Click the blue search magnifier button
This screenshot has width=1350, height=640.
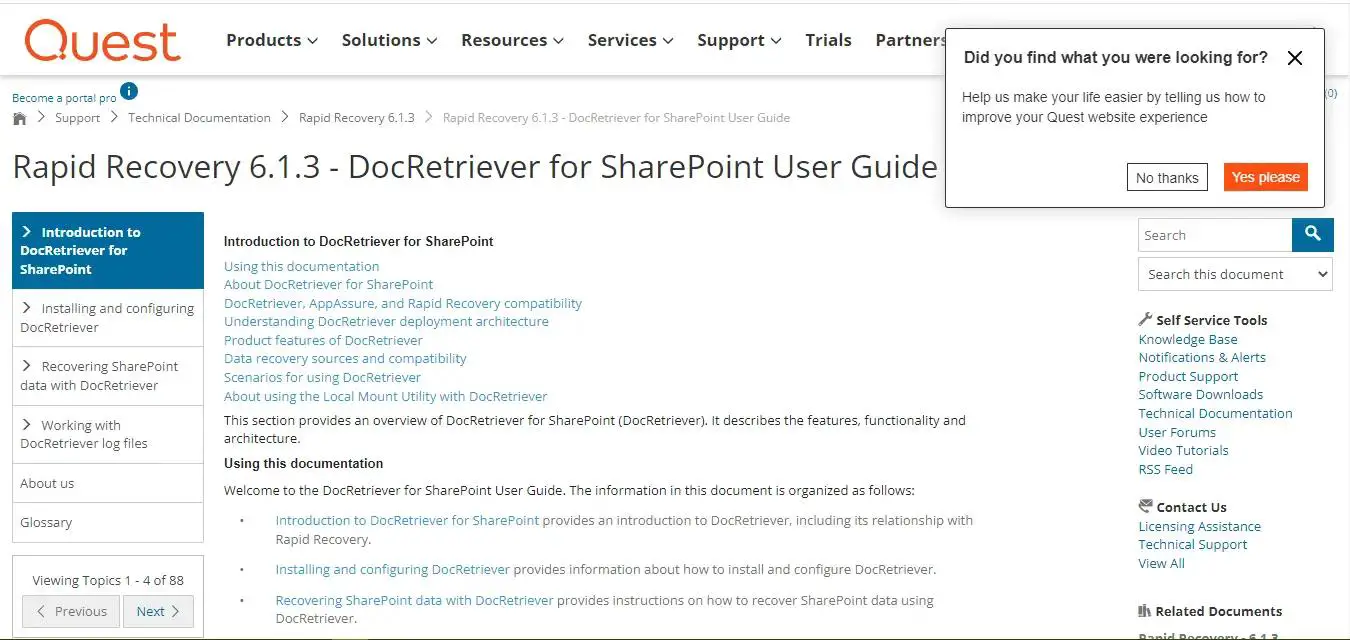point(1312,235)
